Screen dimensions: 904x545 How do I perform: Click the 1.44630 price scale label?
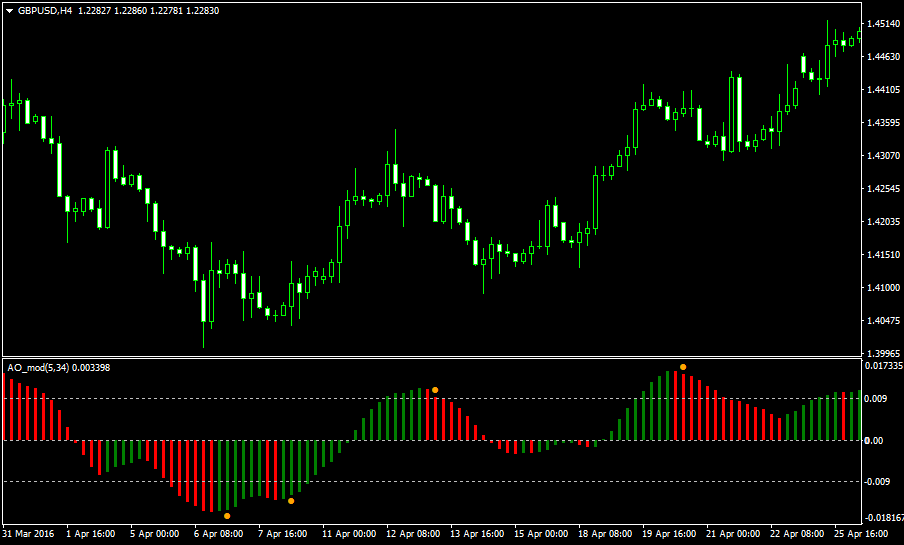point(883,57)
